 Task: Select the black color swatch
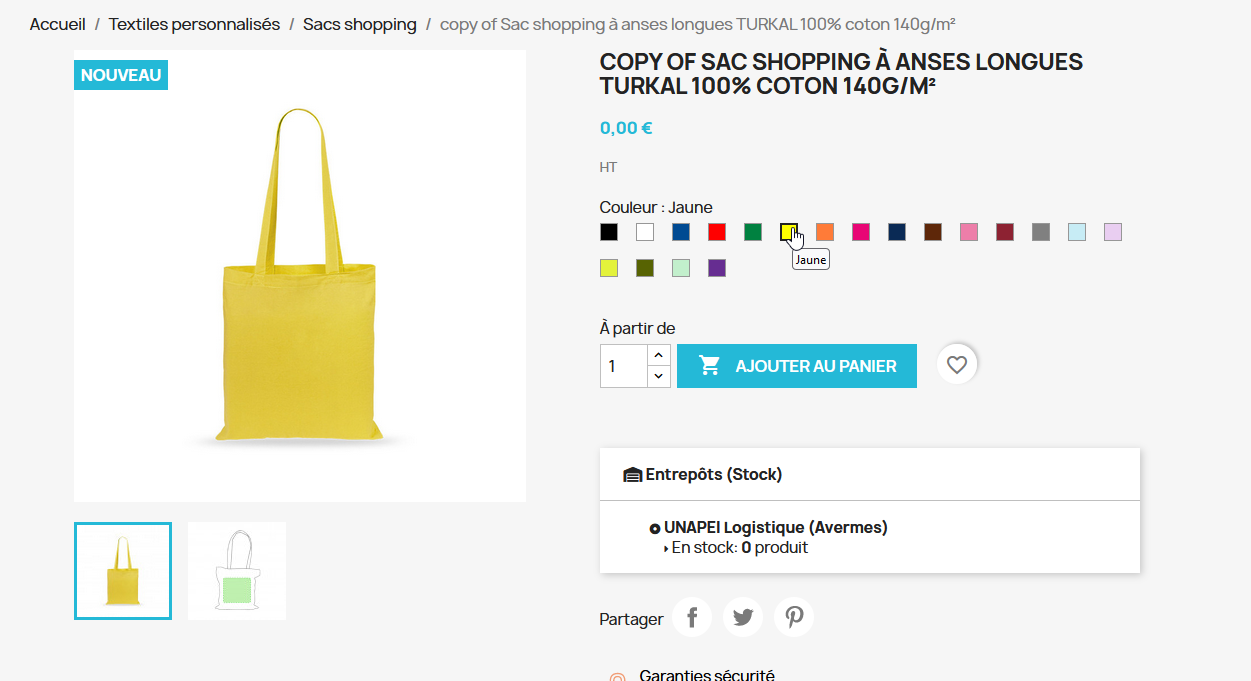[609, 232]
